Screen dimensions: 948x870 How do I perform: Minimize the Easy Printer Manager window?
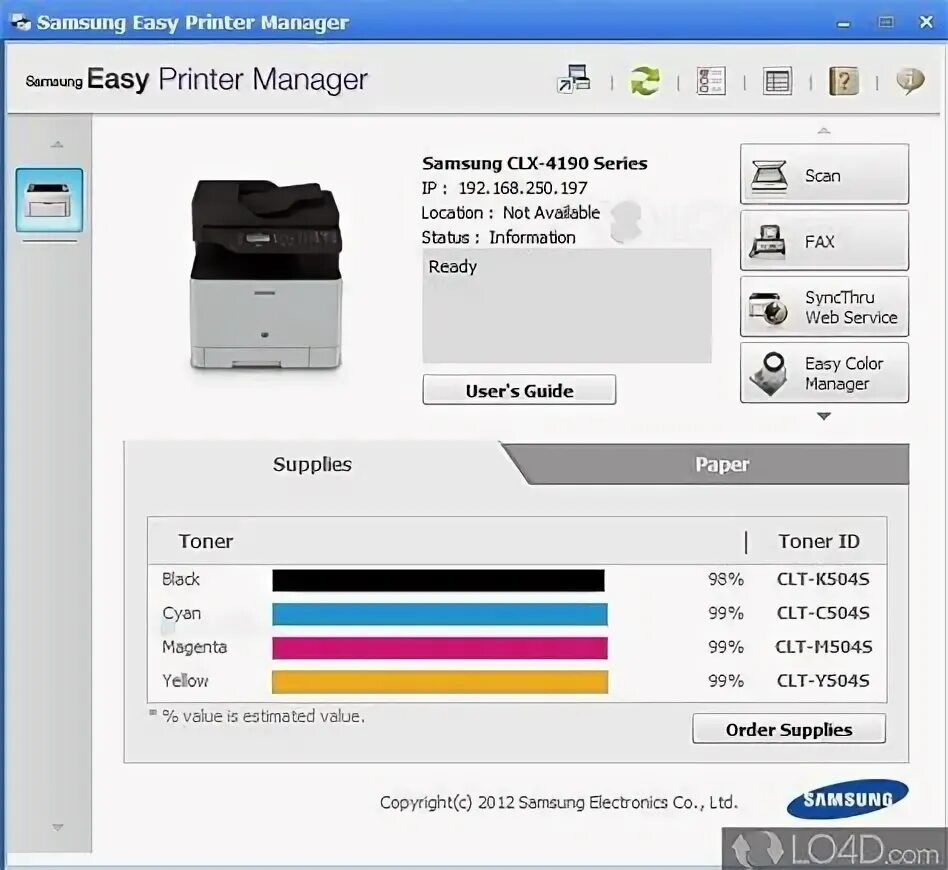pos(843,24)
